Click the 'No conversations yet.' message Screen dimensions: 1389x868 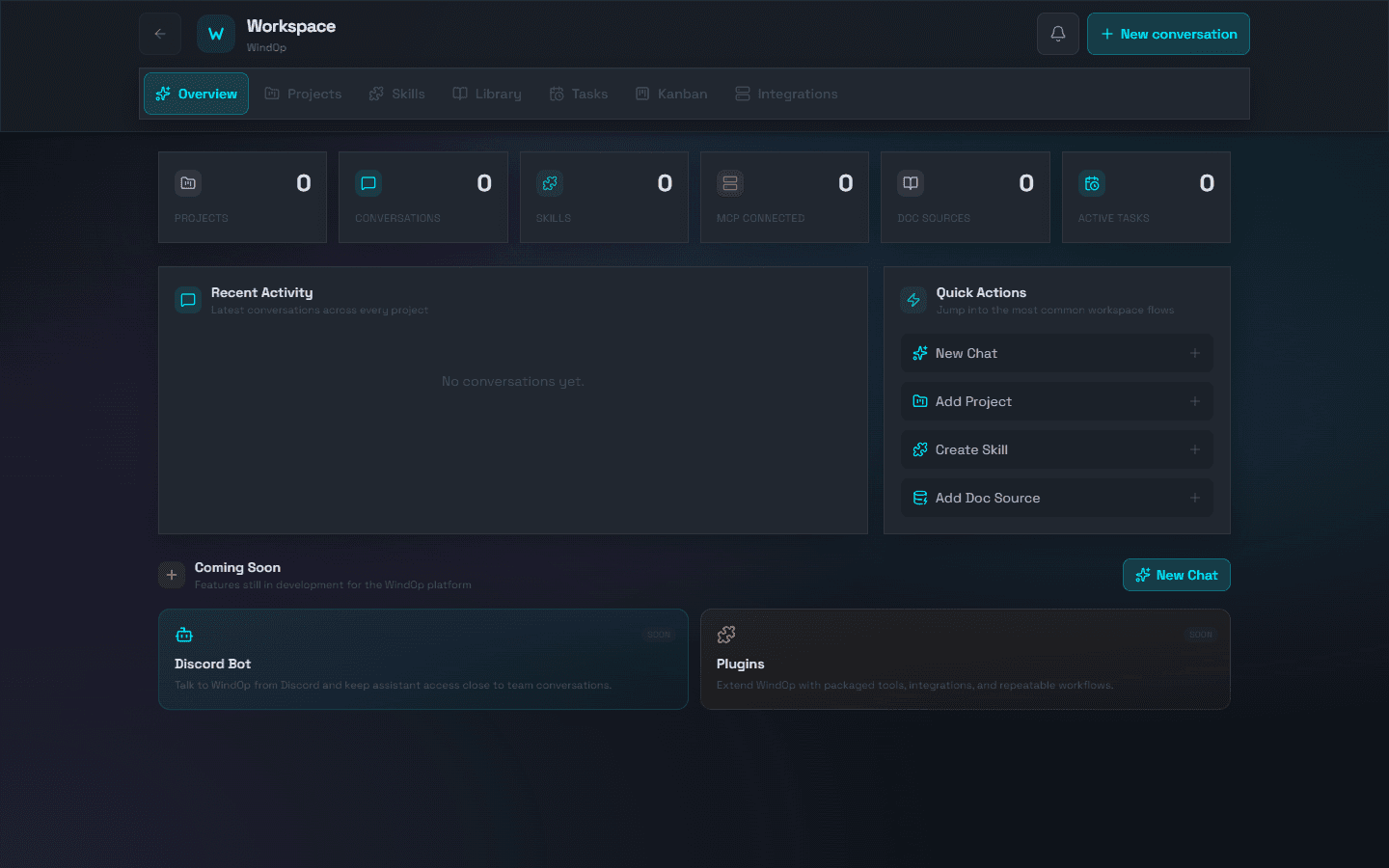tap(513, 381)
